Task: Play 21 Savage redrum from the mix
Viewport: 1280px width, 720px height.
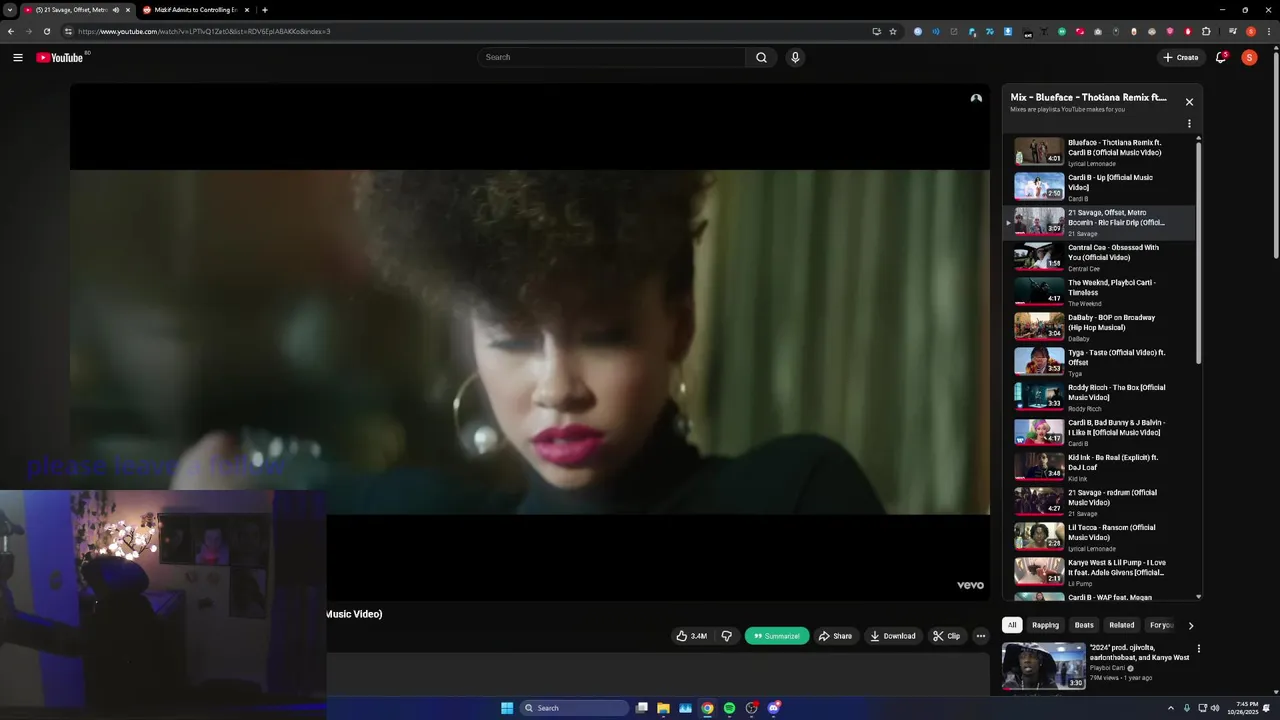Action: [1100, 502]
